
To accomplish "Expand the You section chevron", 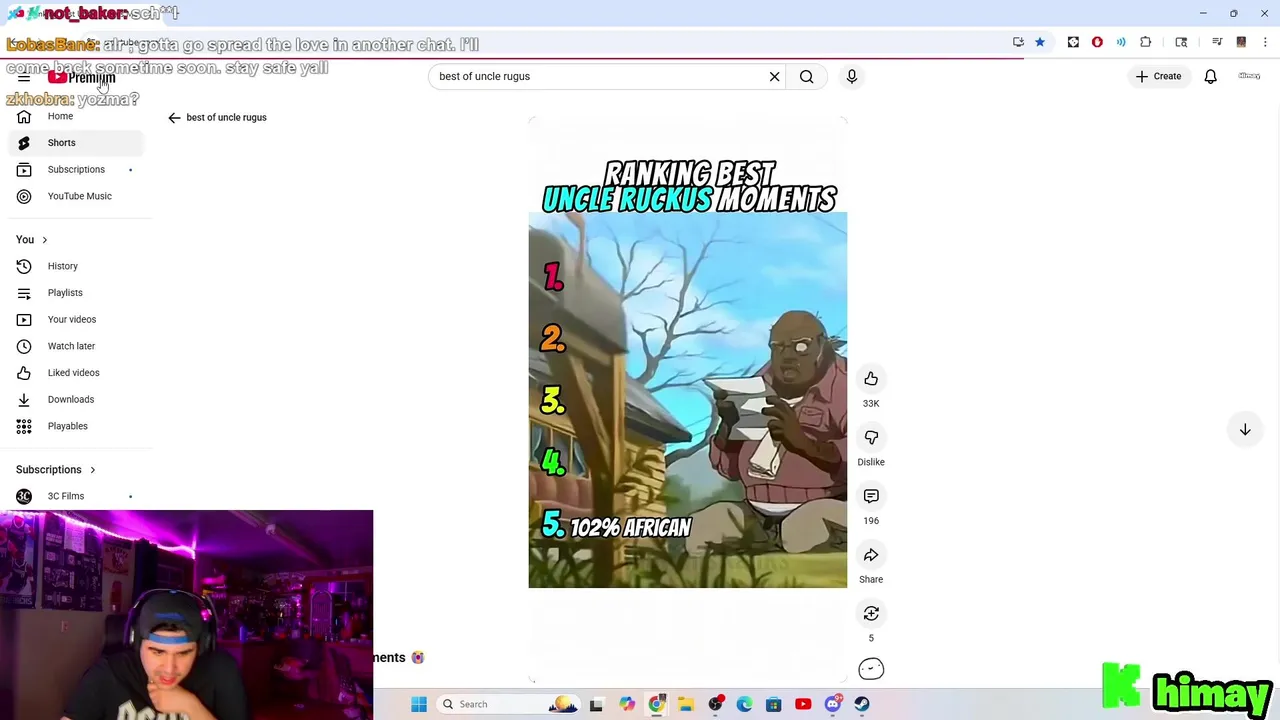I will pos(44,240).
